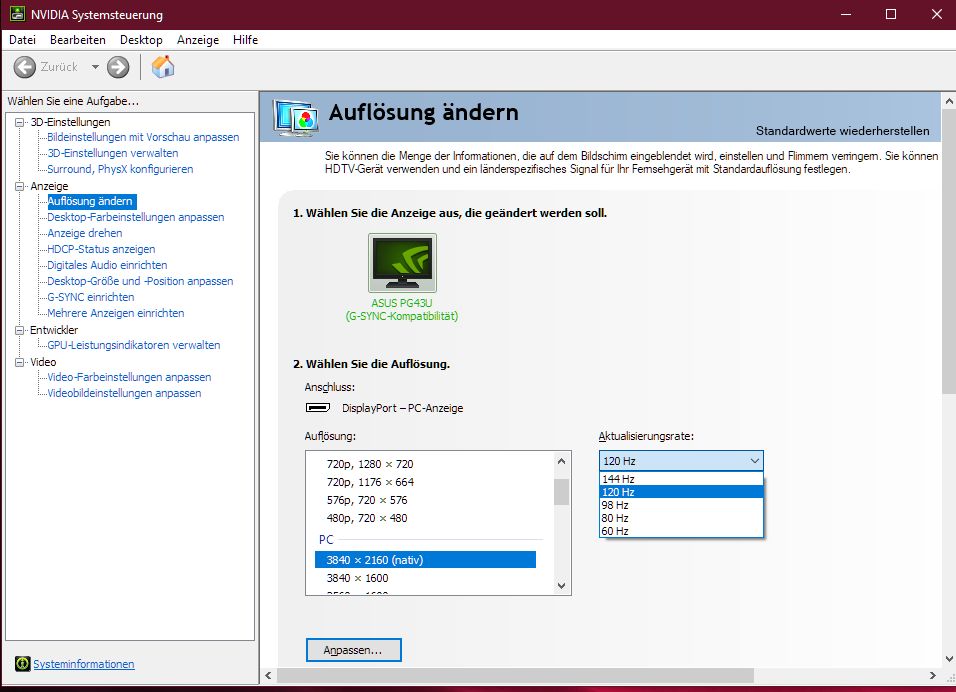Screen dimensions: 956x692
Task: Open Desktop-Farbeinstellungen anpassen
Action: [135, 217]
